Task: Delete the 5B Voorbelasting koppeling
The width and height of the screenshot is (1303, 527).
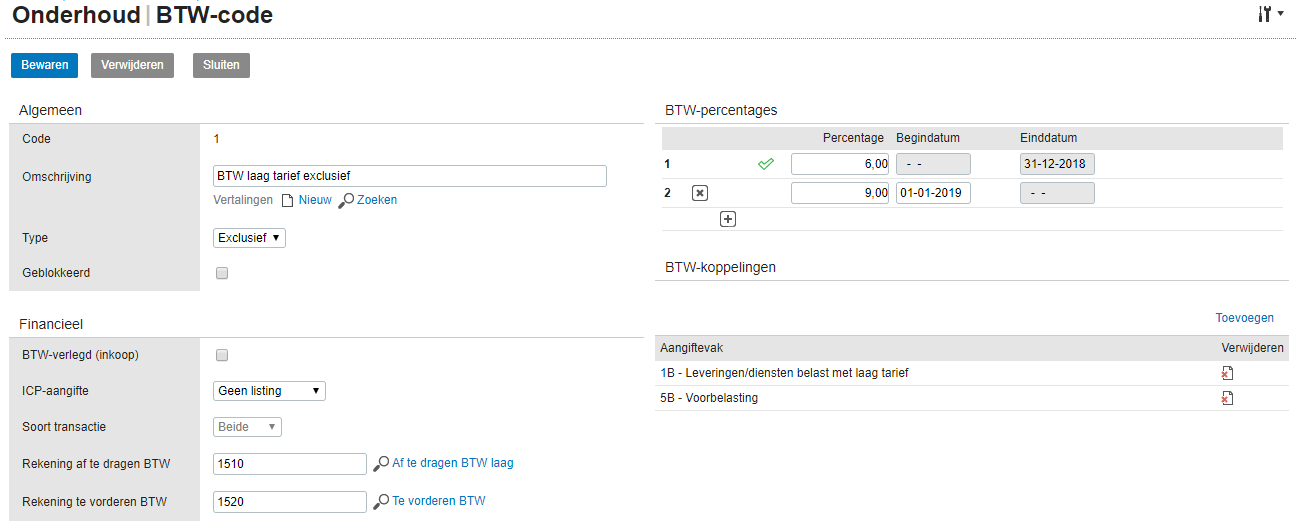Action: (1227, 398)
